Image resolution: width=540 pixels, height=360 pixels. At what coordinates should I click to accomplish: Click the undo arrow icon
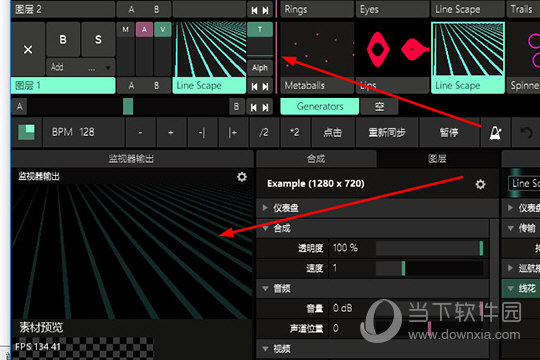[x=526, y=132]
